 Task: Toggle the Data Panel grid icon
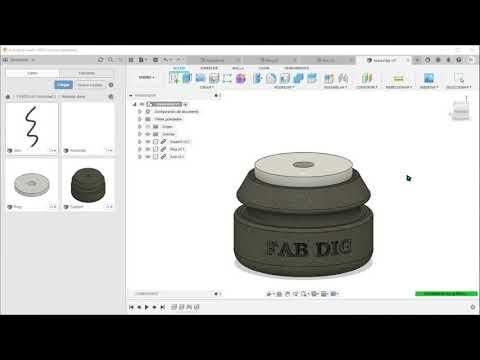click(x=131, y=60)
